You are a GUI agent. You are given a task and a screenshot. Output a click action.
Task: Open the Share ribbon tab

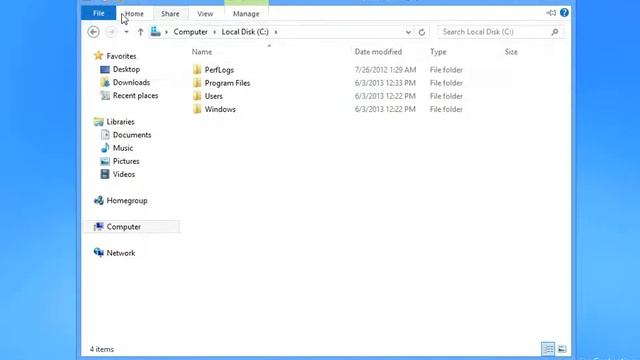click(x=170, y=13)
